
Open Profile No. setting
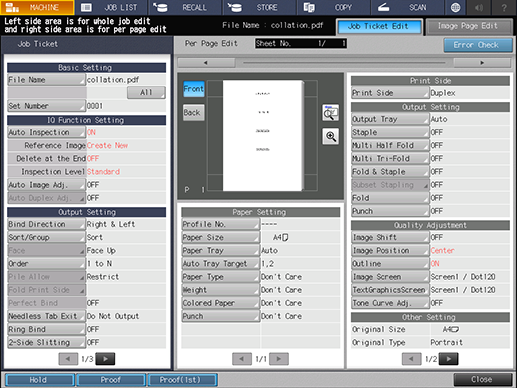point(220,224)
